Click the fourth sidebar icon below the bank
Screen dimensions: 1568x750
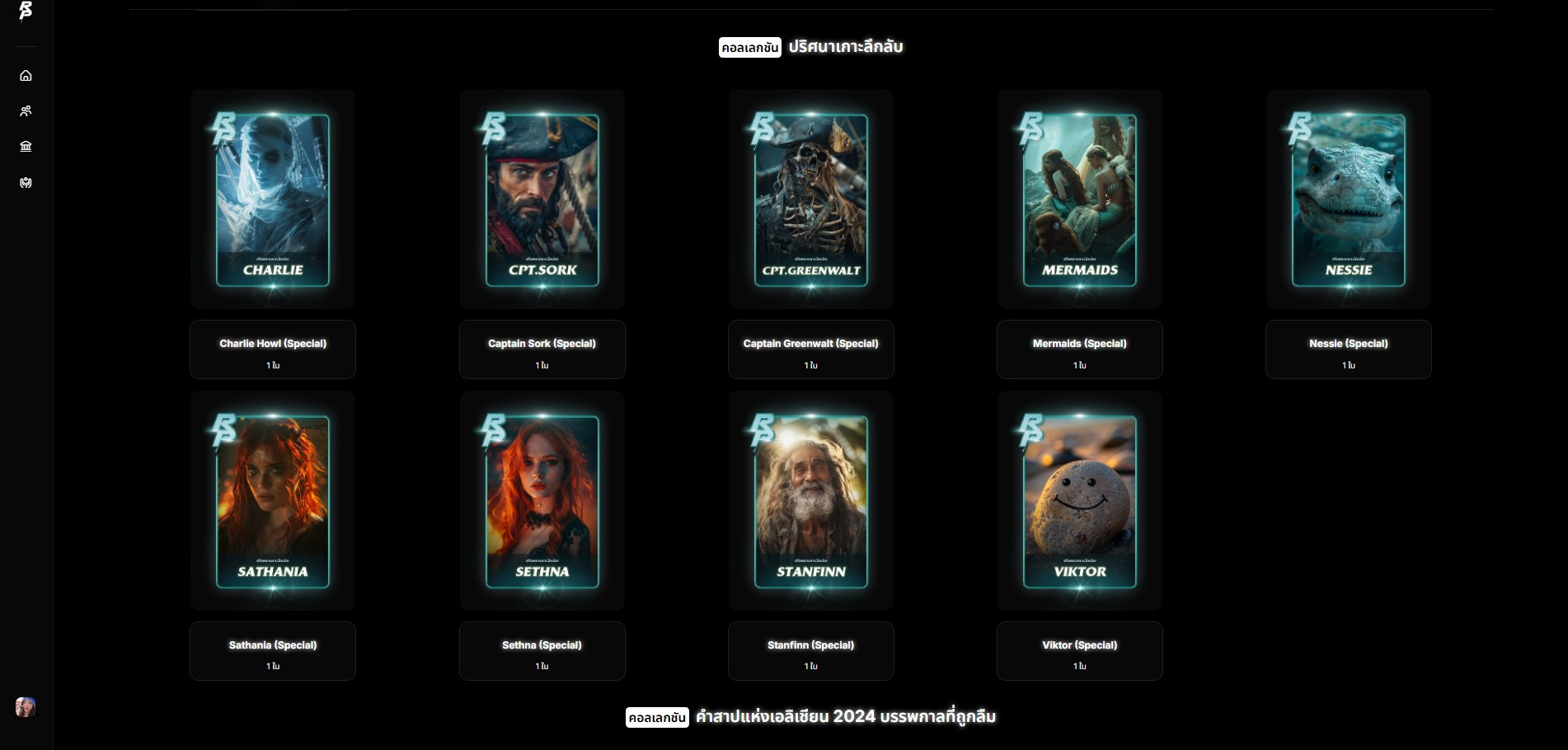(26, 183)
